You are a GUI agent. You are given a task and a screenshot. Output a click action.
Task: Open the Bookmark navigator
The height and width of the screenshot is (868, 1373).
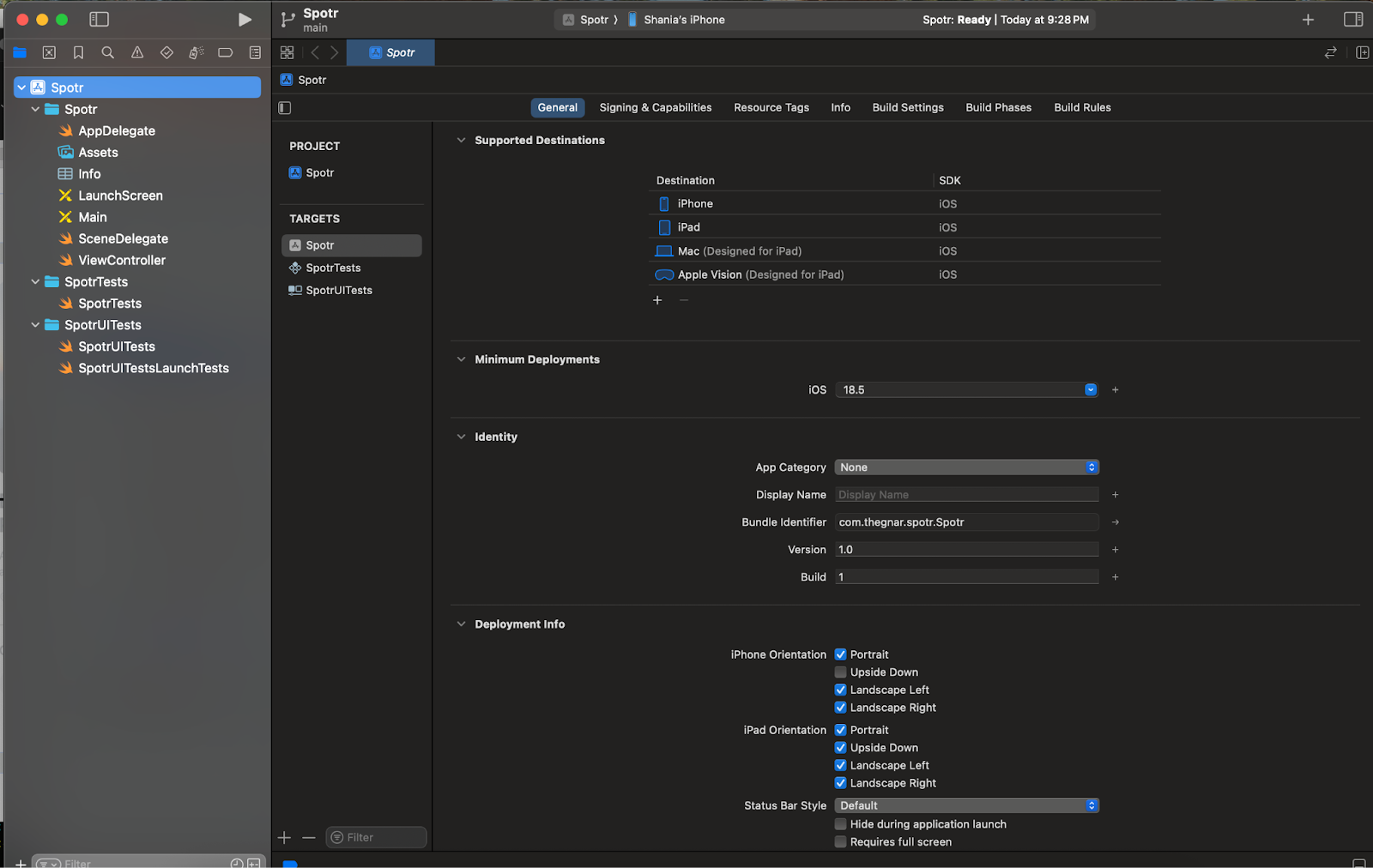(78, 52)
